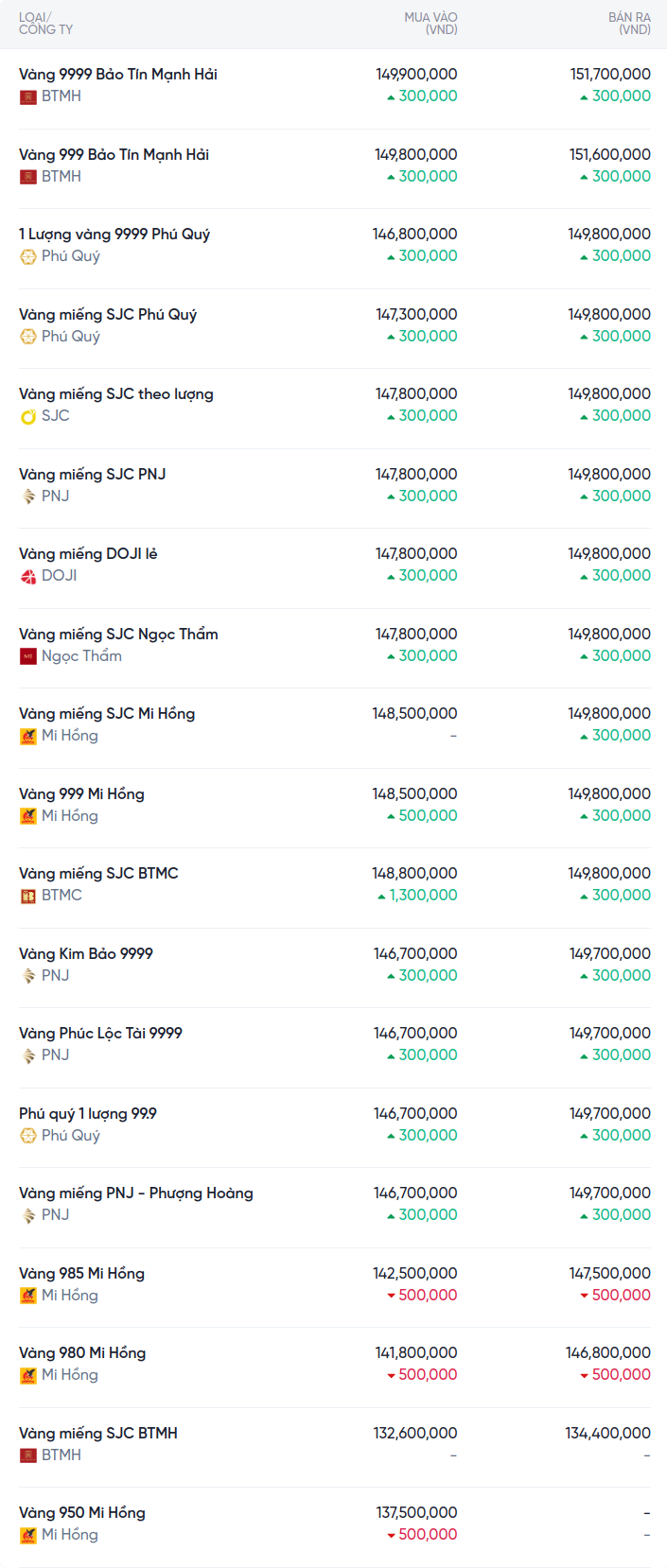Click the BÁN RA (VND) column header
Viewport: 667px width, 1568px height.
pyautogui.click(x=629, y=24)
